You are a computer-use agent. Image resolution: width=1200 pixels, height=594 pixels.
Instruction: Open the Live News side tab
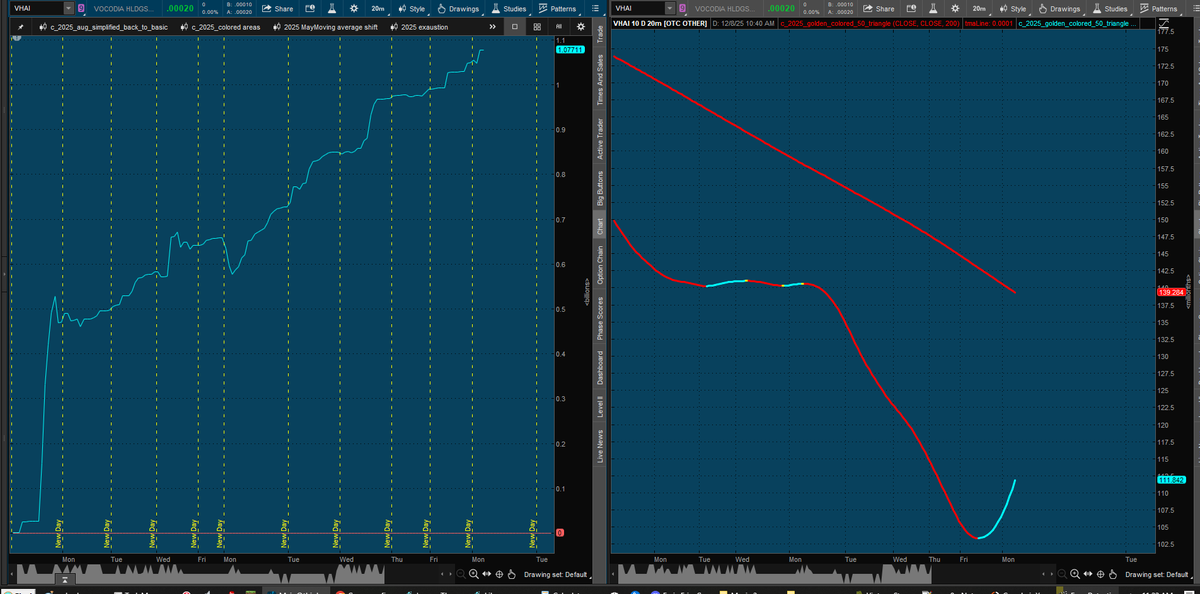pyautogui.click(x=600, y=445)
